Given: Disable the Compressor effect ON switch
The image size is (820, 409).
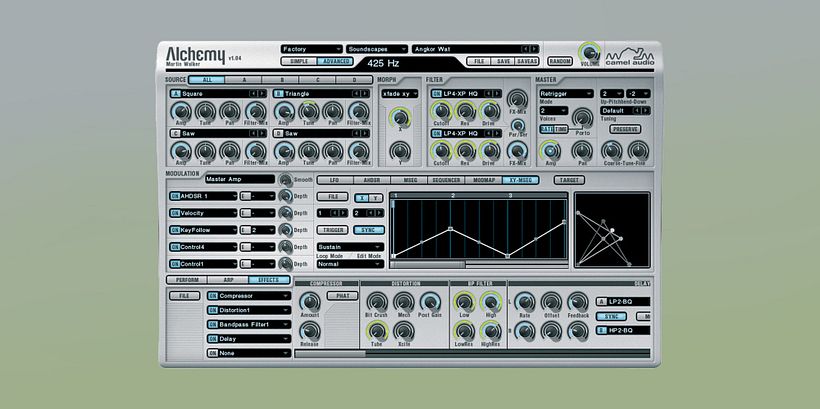Looking at the screenshot, I should point(213,296).
